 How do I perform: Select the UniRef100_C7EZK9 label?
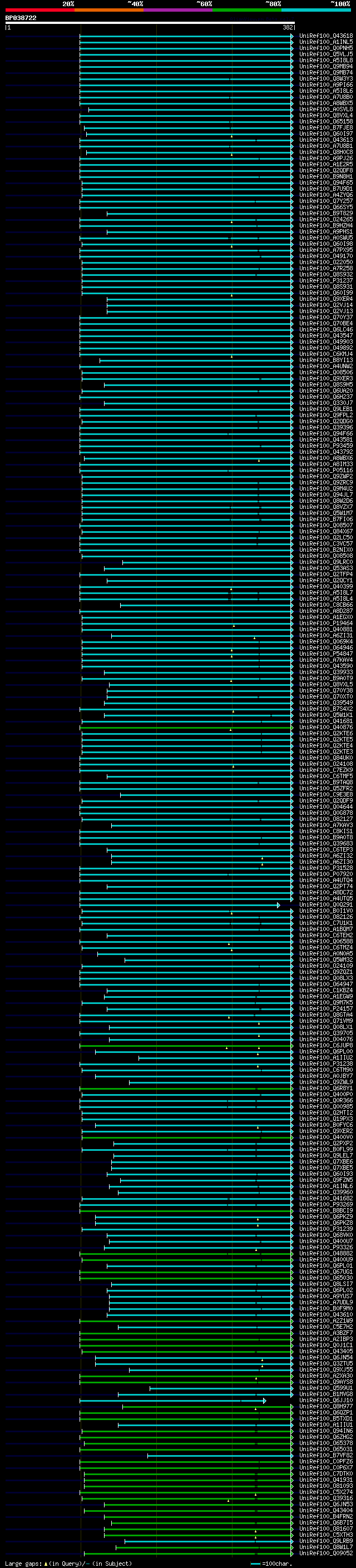[326, 770]
